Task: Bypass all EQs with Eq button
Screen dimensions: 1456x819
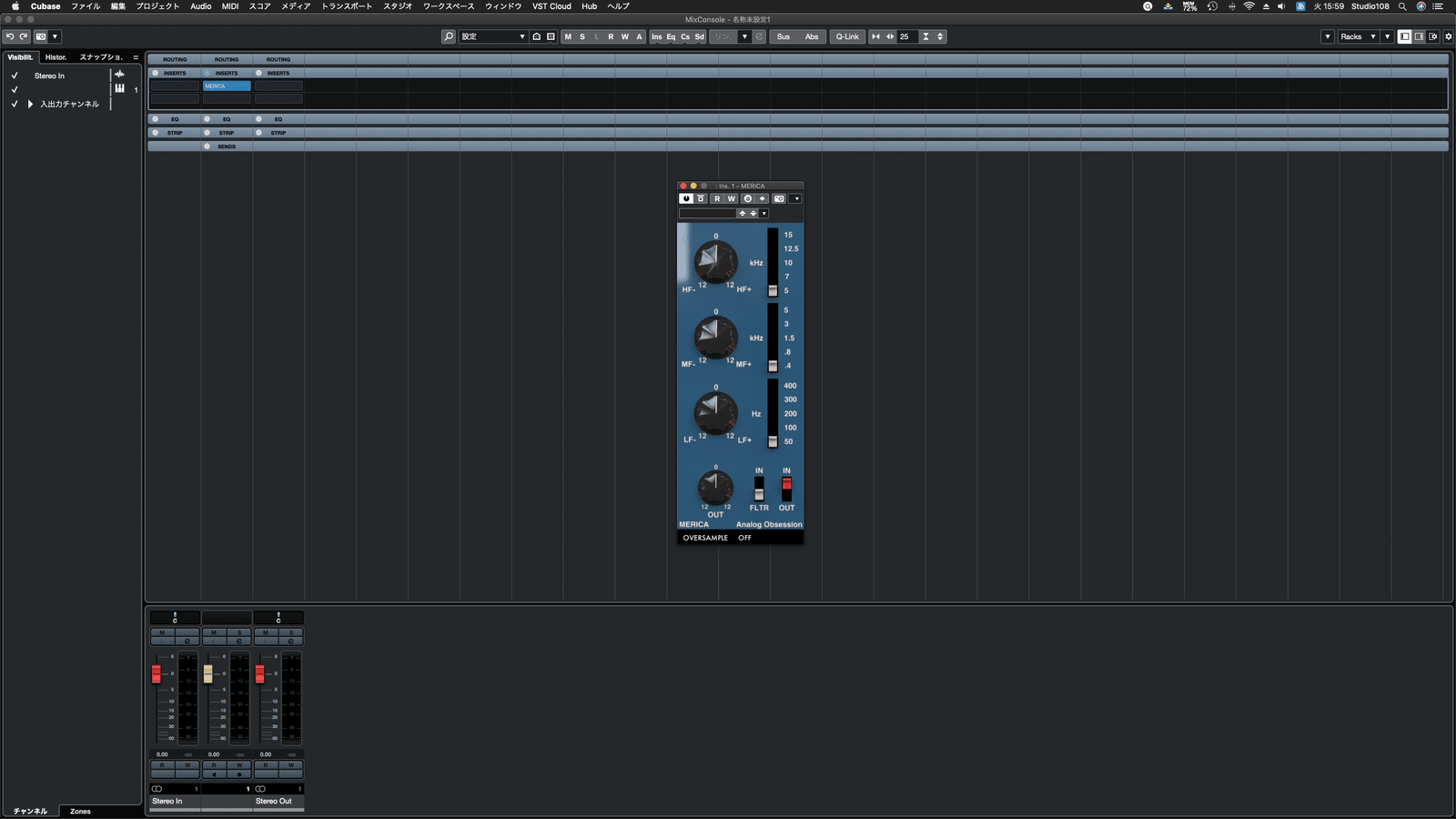Action: coord(671,36)
